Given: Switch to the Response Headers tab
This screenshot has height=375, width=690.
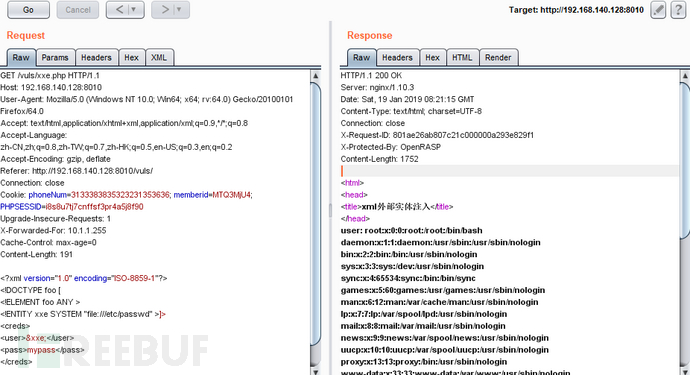Looking at the screenshot, I should tap(397, 58).
